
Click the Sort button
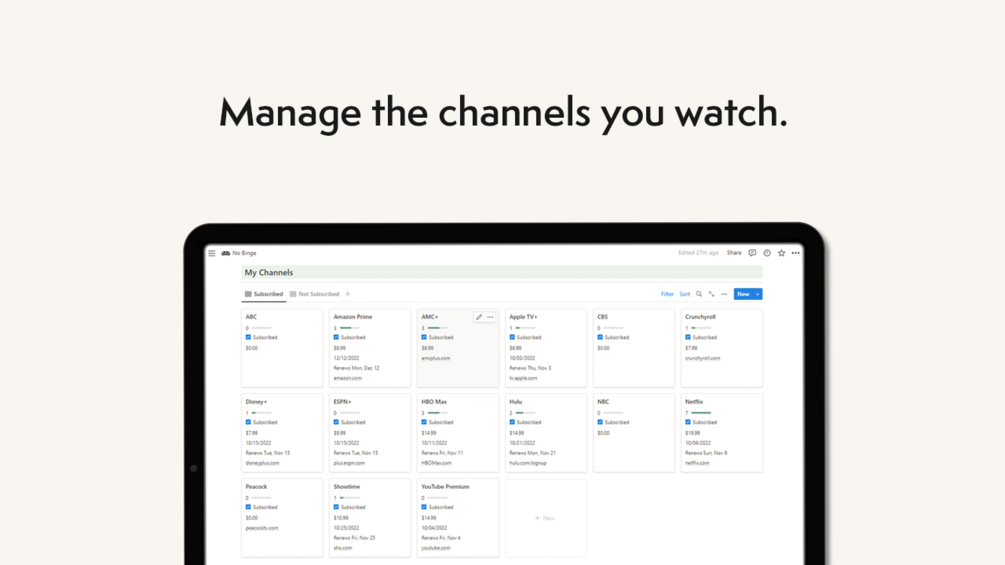685,294
